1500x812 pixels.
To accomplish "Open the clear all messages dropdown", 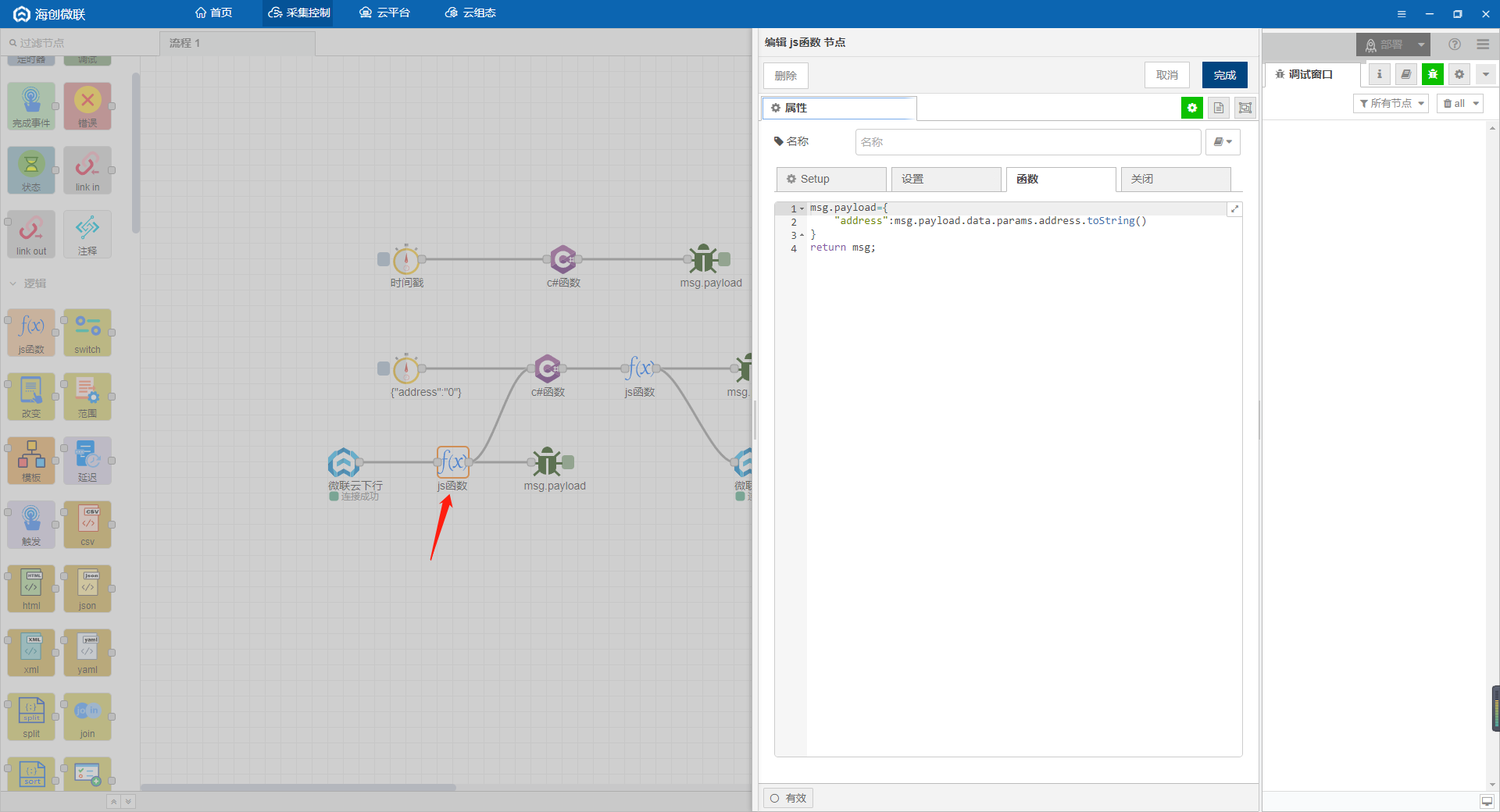I will click(x=1460, y=103).
